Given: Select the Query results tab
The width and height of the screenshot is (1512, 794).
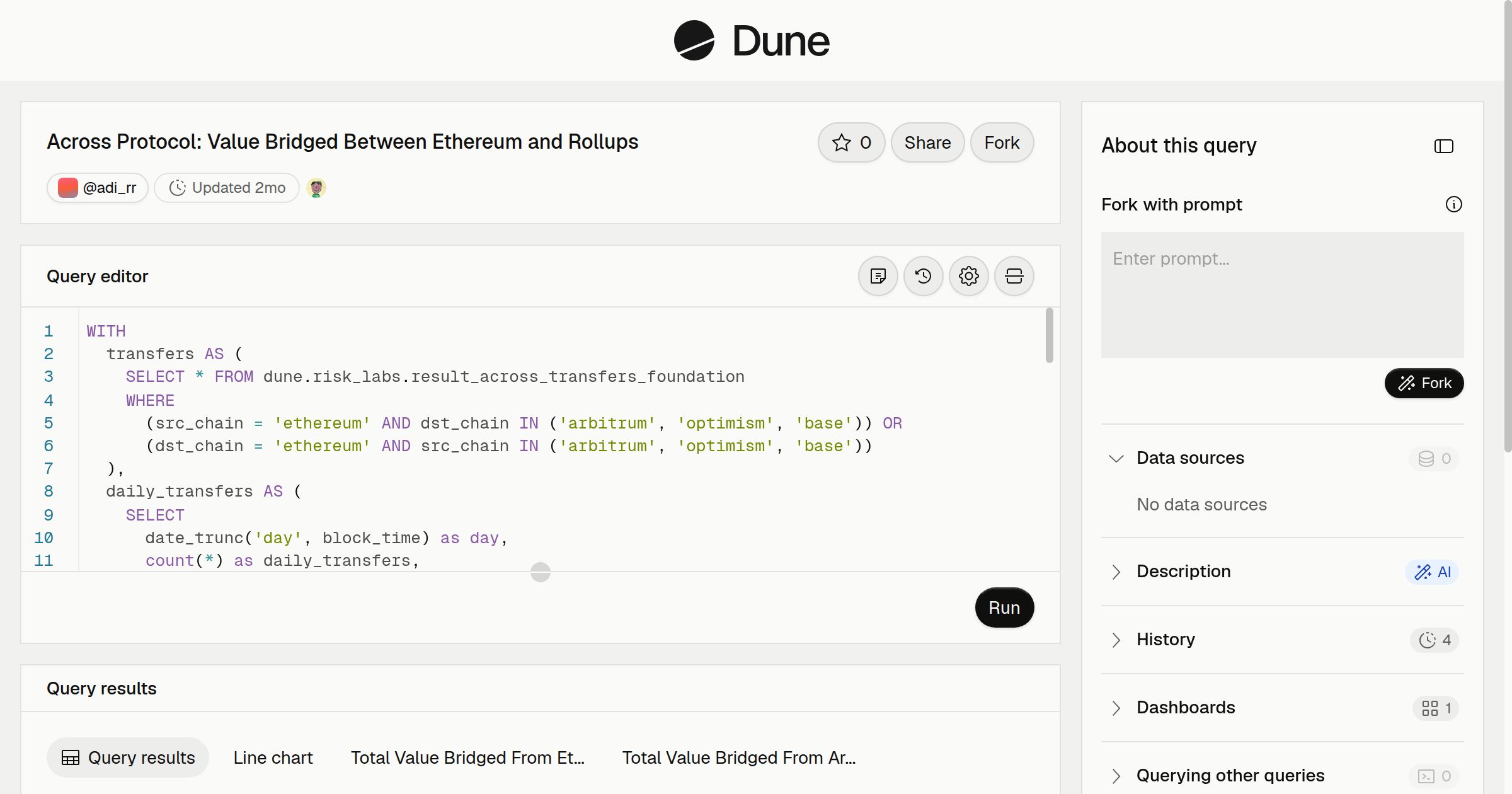Looking at the screenshot, I should coord(128,757).
